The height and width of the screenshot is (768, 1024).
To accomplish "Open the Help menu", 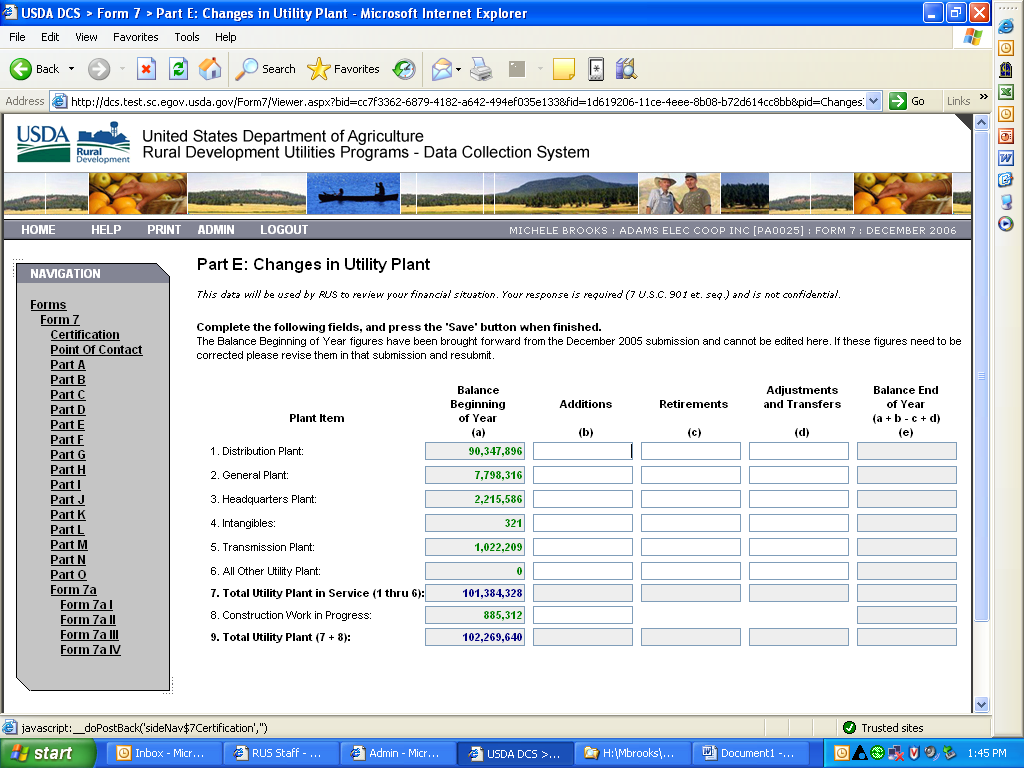I will coord(226,37).
